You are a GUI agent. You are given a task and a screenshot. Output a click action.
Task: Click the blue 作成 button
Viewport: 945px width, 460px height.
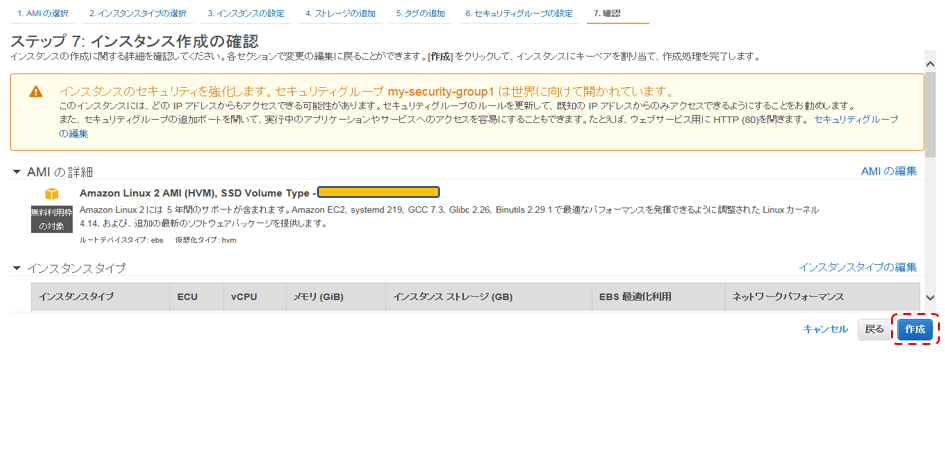915,329
